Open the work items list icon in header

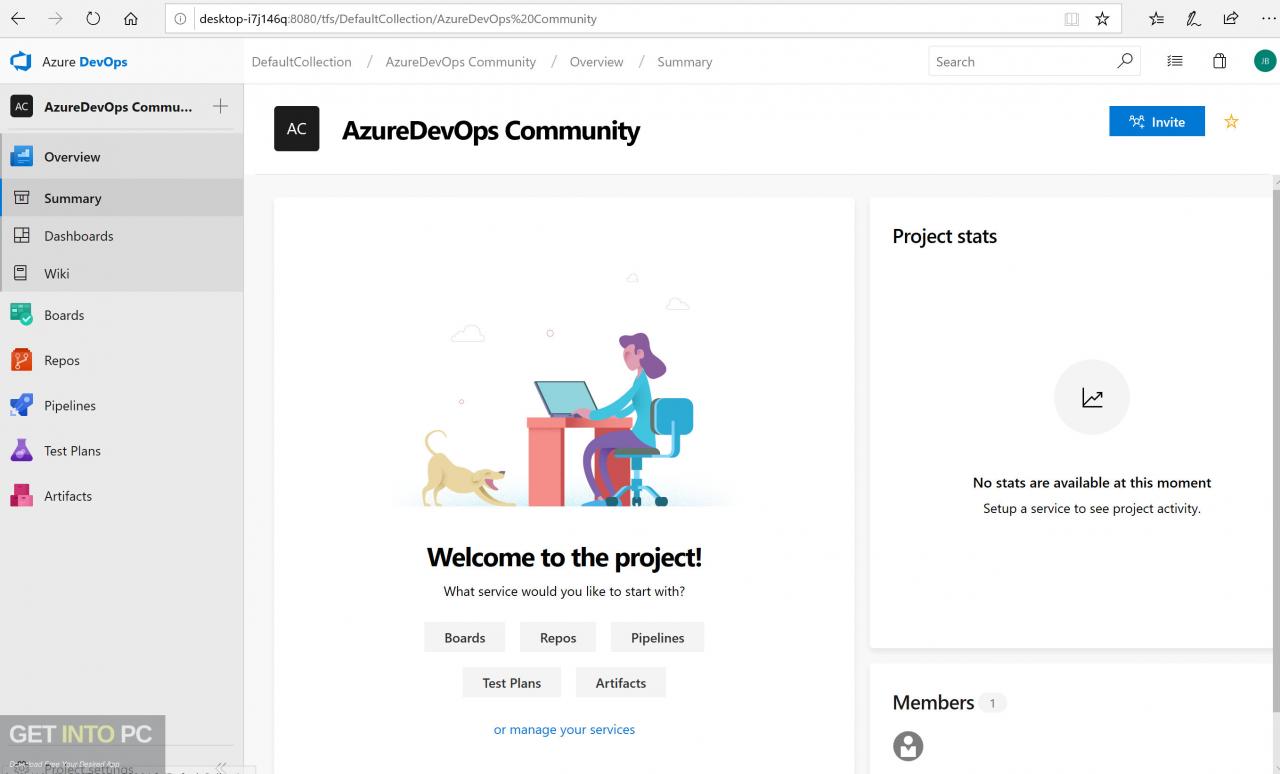pyautogui.click(x=1175, y=61)
